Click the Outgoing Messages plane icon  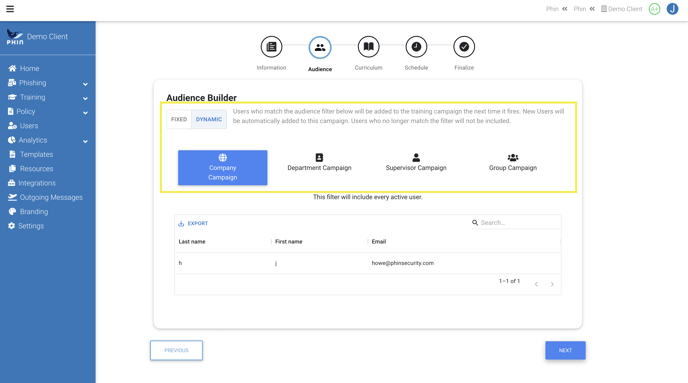coord(12,197)
